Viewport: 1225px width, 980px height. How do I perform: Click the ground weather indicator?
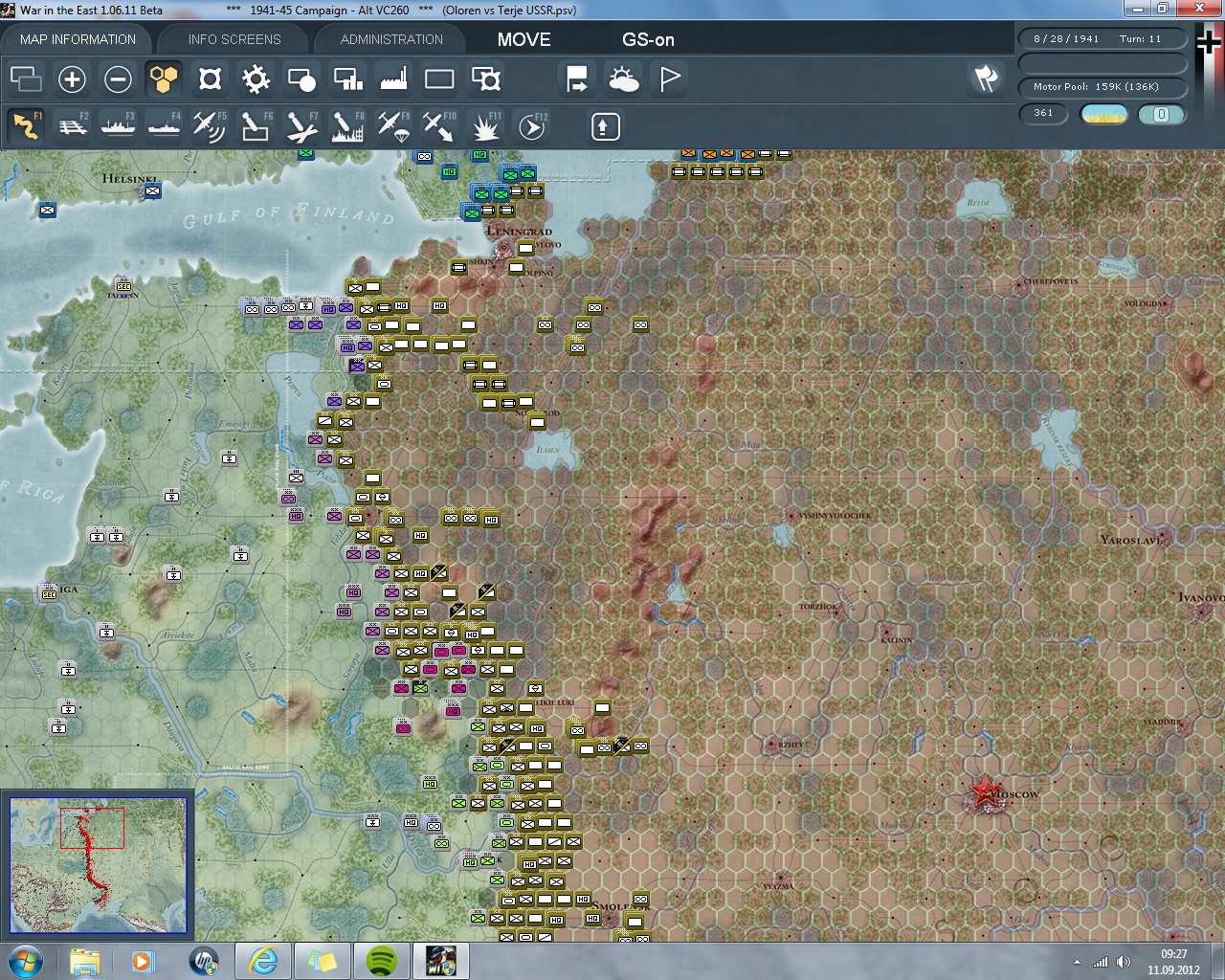1103,114
